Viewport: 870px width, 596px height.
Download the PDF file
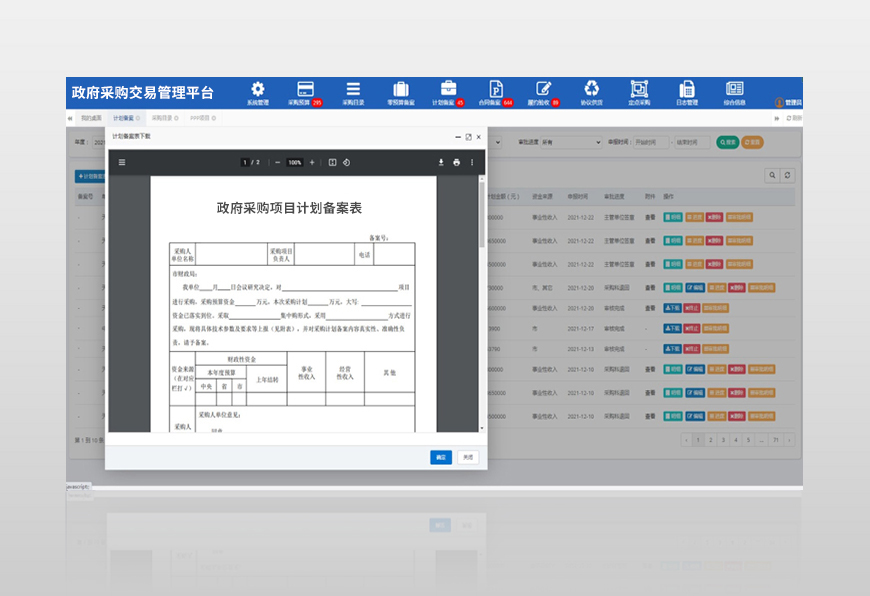click(x=440, y=162)
